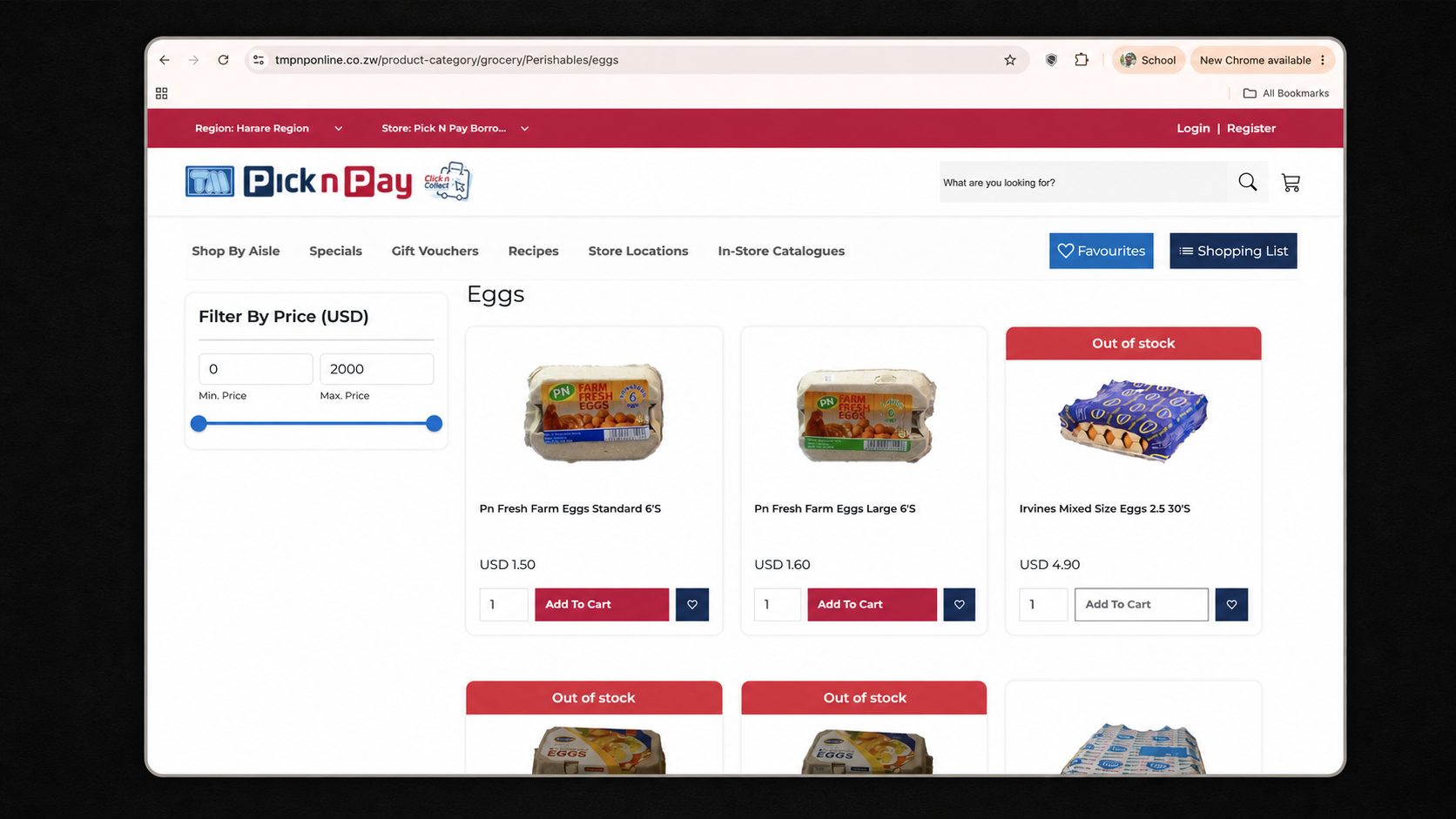This screenshot has width=1456, height=819.
Task: Expand the Region: Harare Region dropdown
Action: (268, 128)
